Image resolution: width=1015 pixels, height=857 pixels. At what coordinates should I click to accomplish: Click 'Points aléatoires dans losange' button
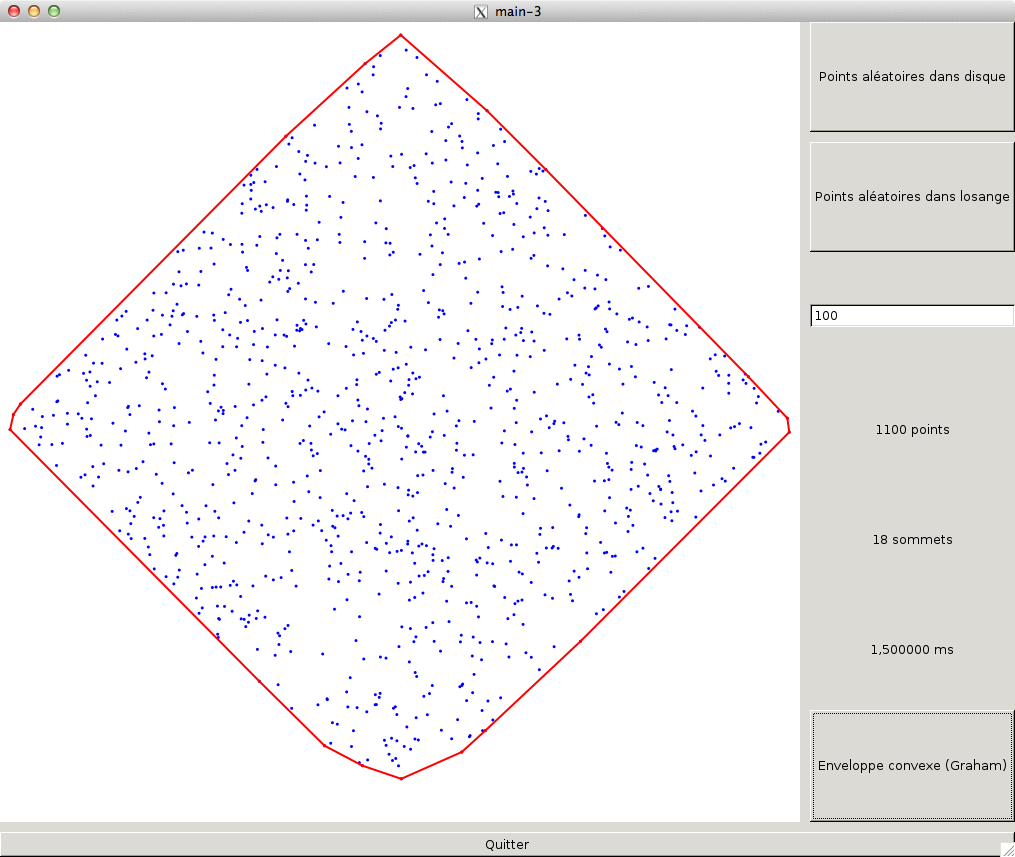click(x=911, y=197)
